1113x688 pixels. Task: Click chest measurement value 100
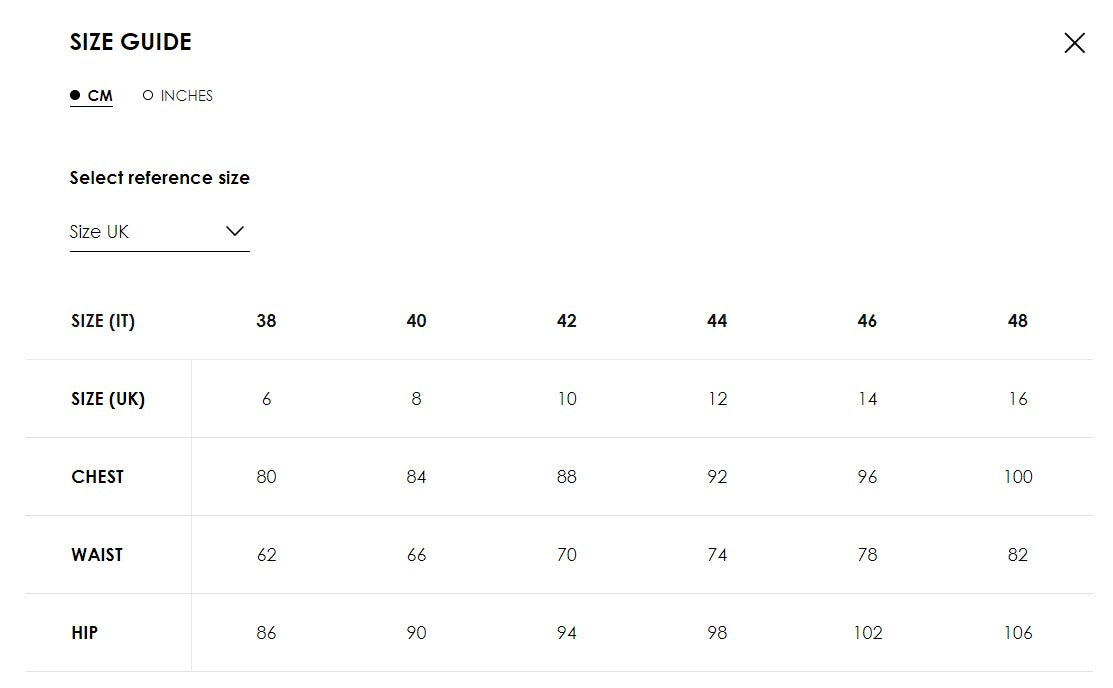[x=1017, y=477]
